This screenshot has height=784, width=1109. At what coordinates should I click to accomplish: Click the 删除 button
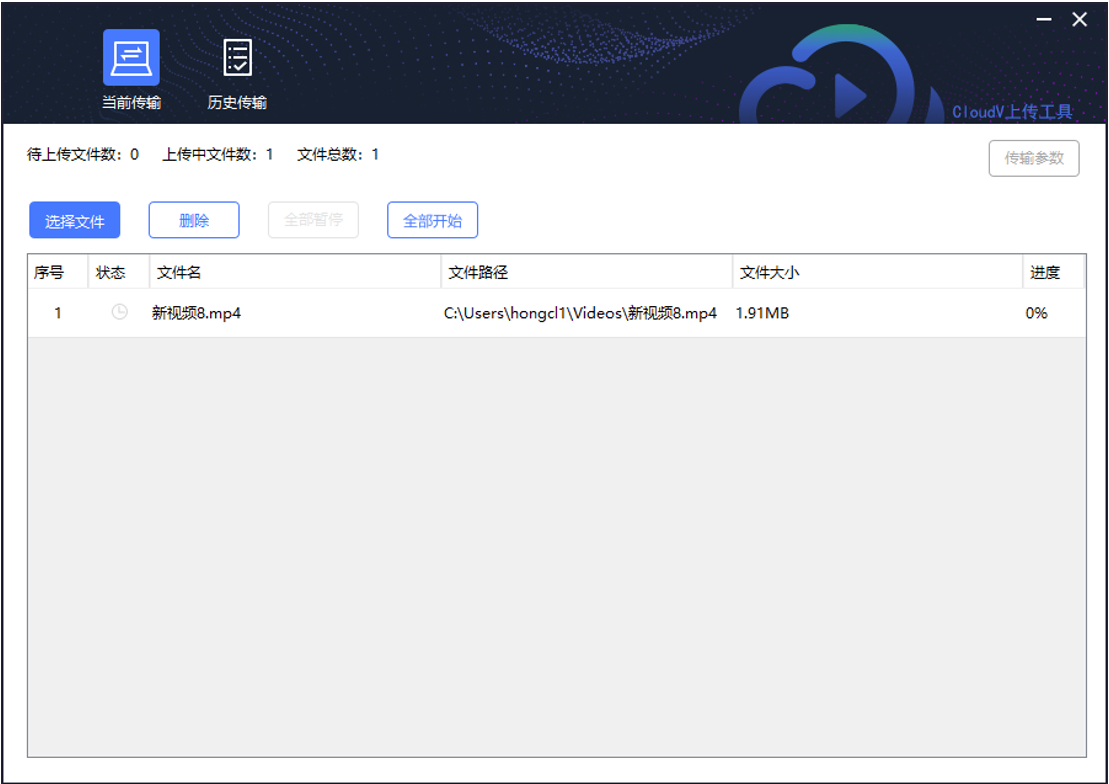point(194,220)
